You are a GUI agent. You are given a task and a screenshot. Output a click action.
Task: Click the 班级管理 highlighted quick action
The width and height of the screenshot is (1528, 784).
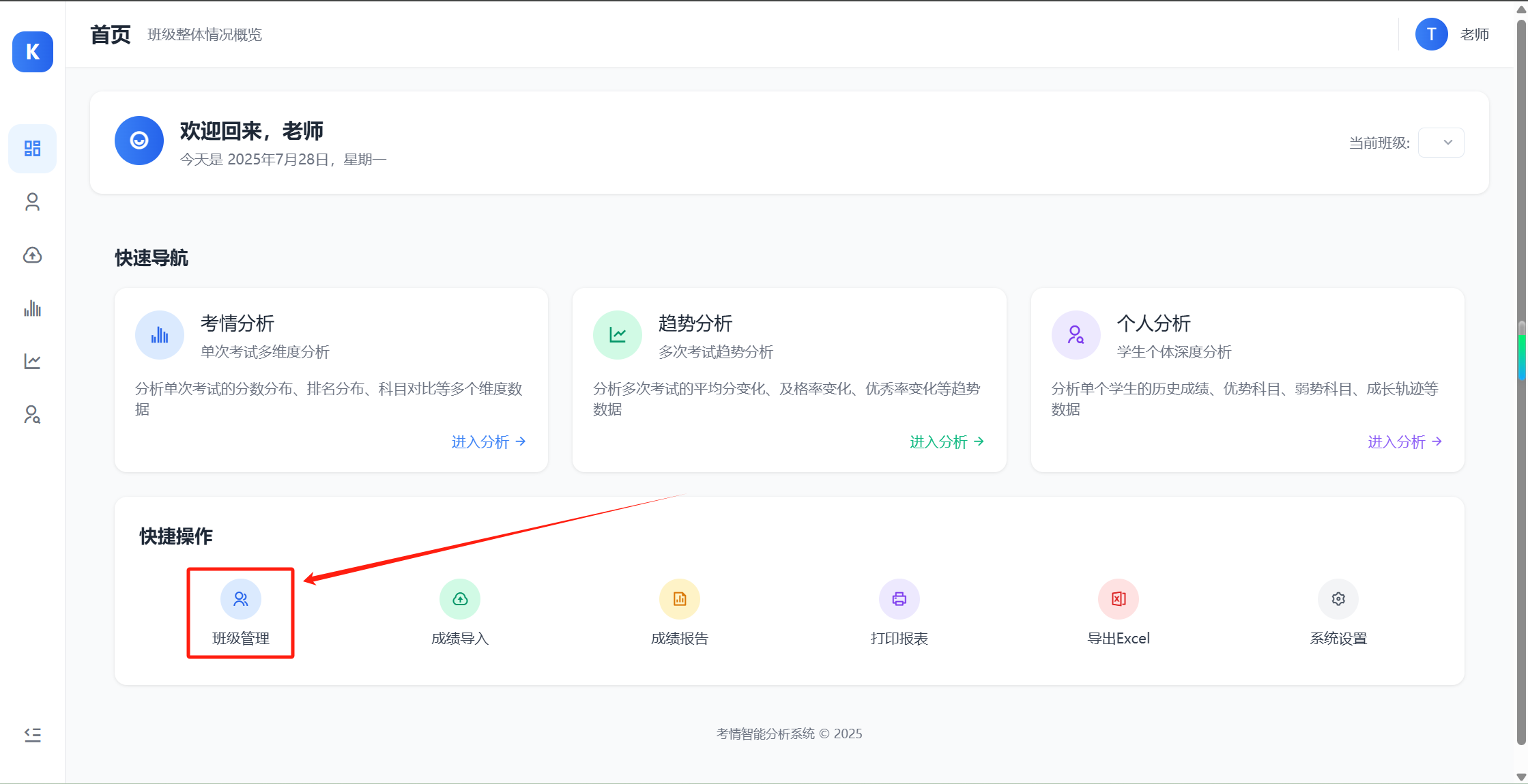click(240, 613)
